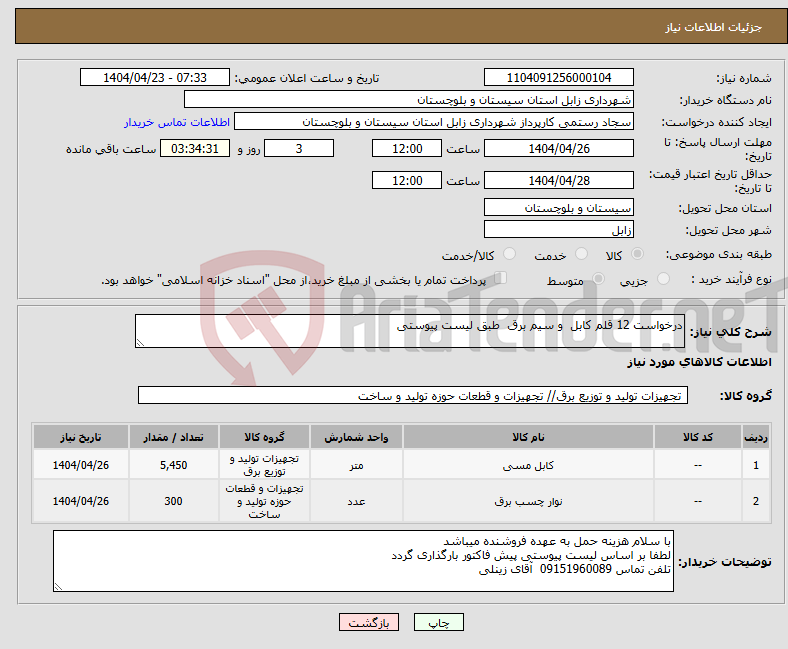Click the نام کالا column header
The width and height of the screenshot is (788, 649).
528,437
